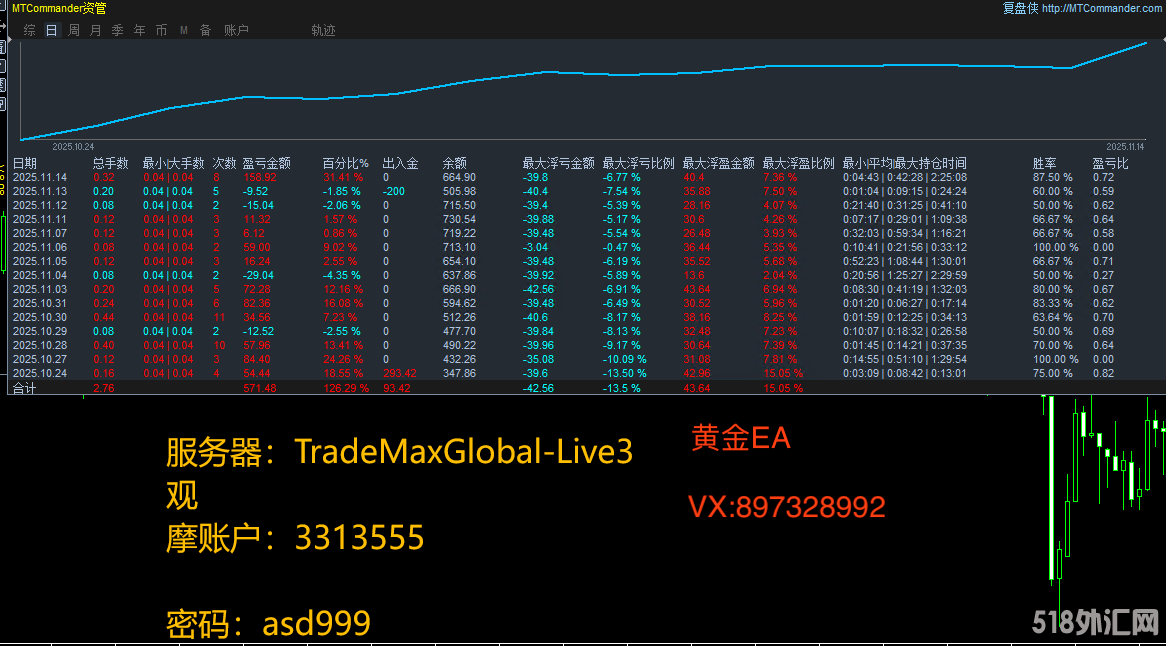Select the 2025.11.14 data row
This screenshot has height=646, width=1166.
[x=40, y=177]
